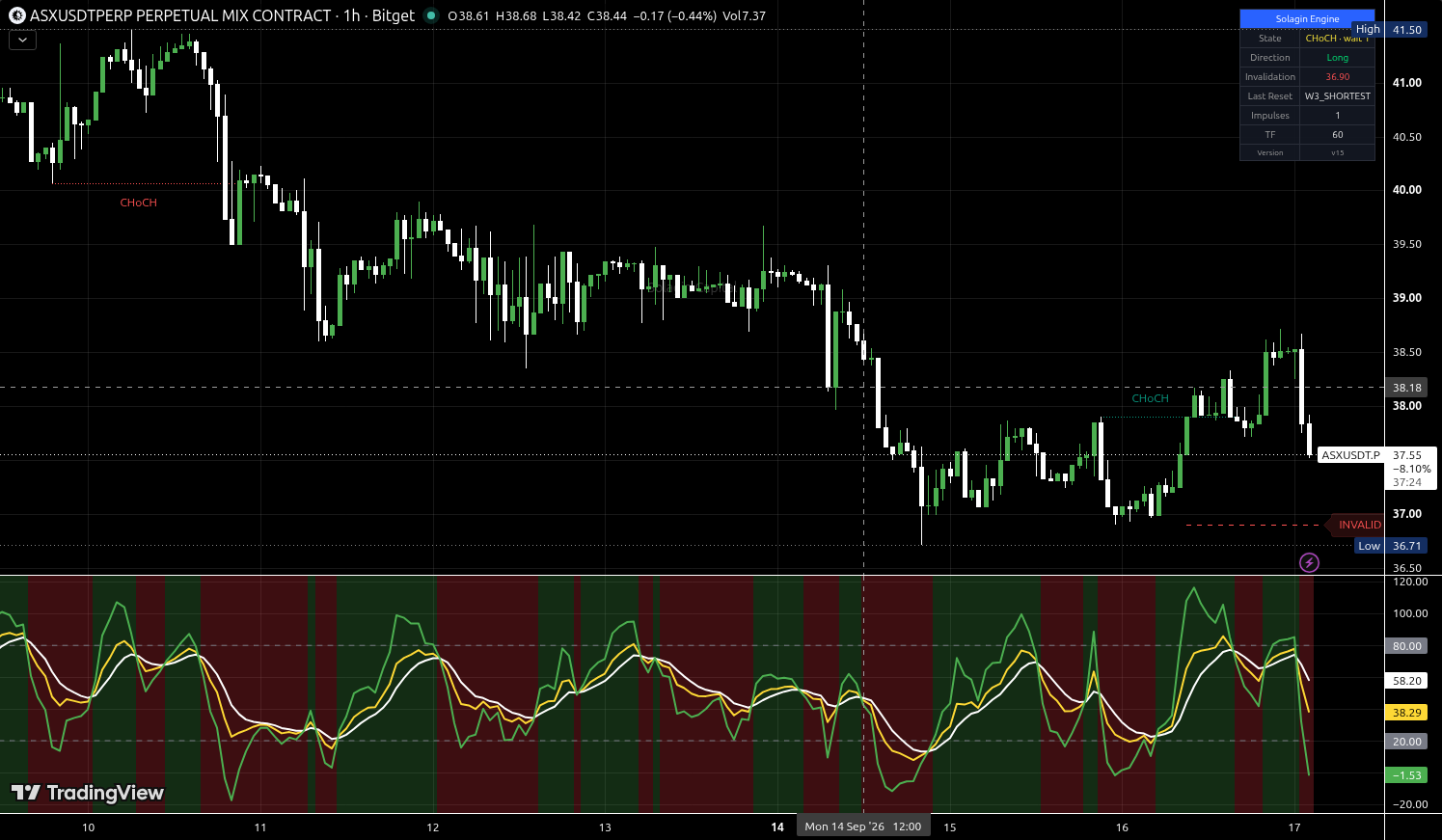Click the ASXUSDT.P last price tag
The image size is (1442, 840).
[1350, 455]
